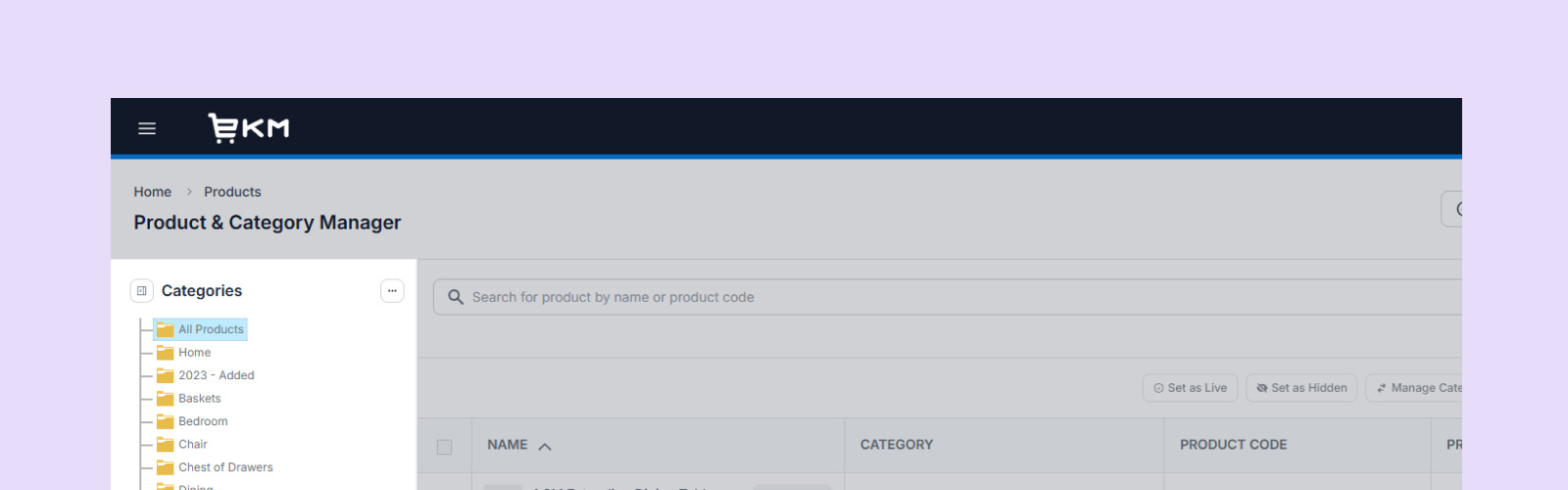Image resolution: width=1568 pixels, height=490 pixels.
Task: Open the Categories more options button
Action: (392, 291)
